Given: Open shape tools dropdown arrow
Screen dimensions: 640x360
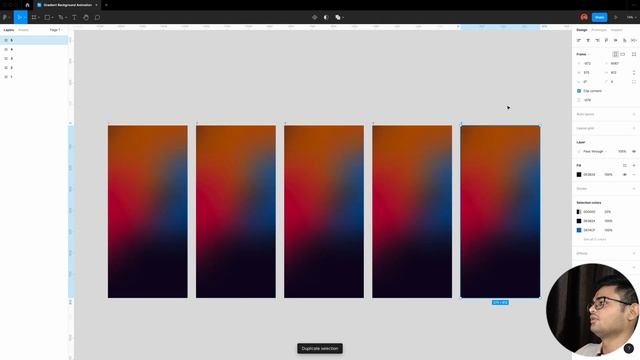Looking at the screenshot, I should point(52,18).
